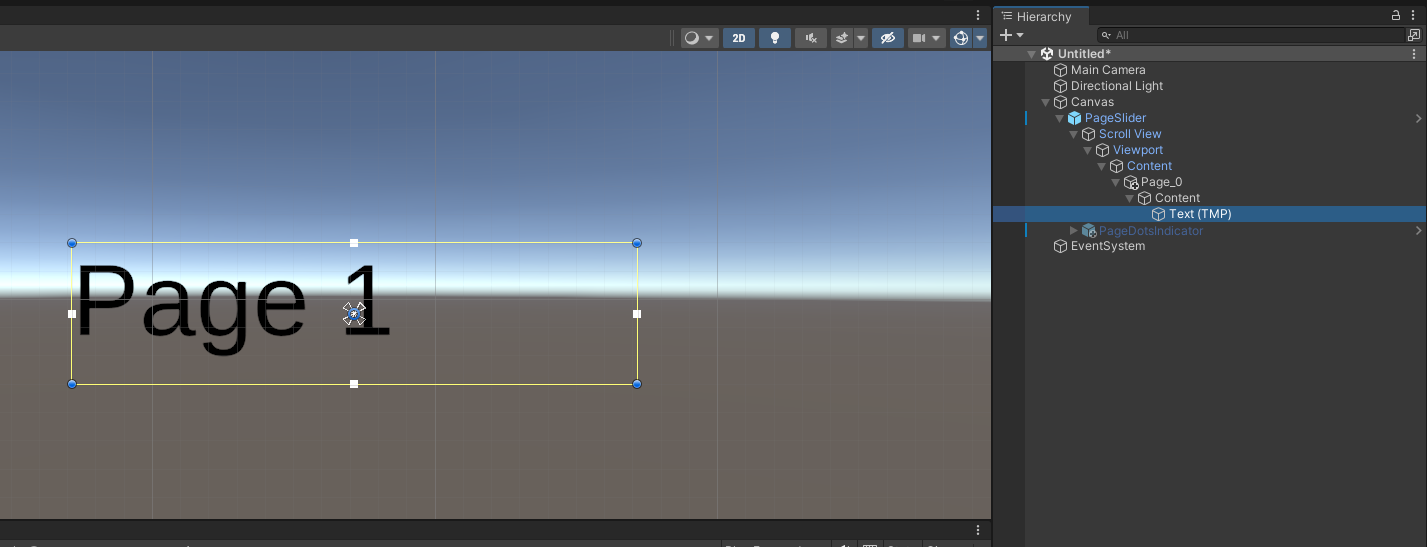This screenshot has height=547, width=1427.
Task: Click the Directional Light cube icon
Action: [1061, 86]
